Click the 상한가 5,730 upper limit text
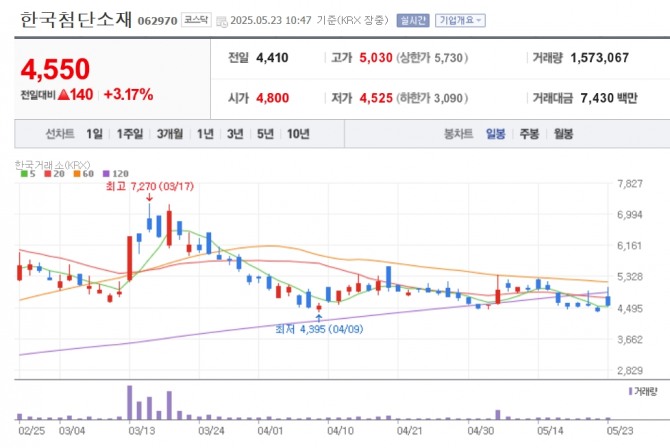This screenshot has width=670, height=448. coord(432,58)
